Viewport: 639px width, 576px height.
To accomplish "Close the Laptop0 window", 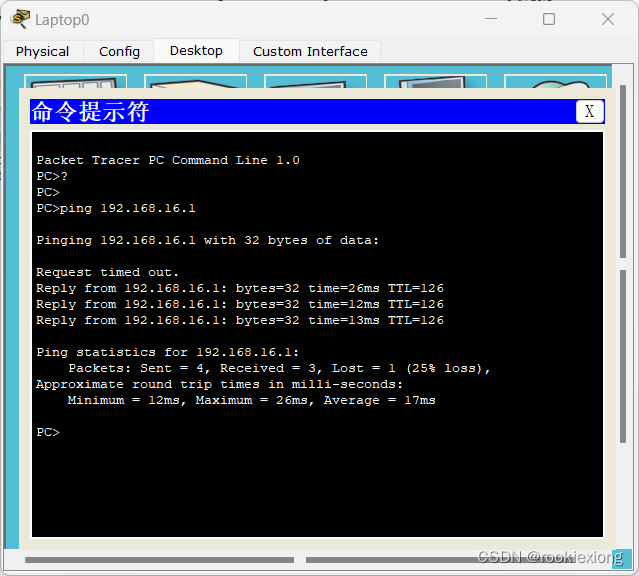I will (x=608, y=19).
